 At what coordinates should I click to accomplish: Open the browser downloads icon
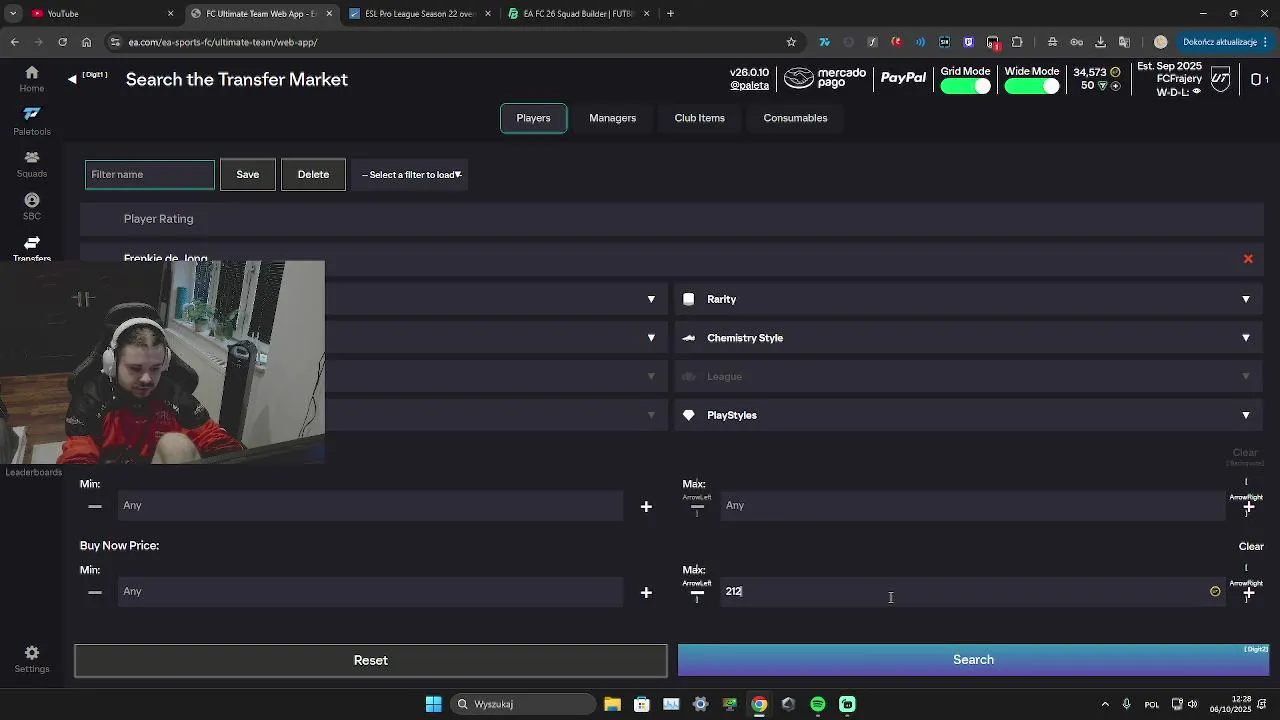(1100, 42)
